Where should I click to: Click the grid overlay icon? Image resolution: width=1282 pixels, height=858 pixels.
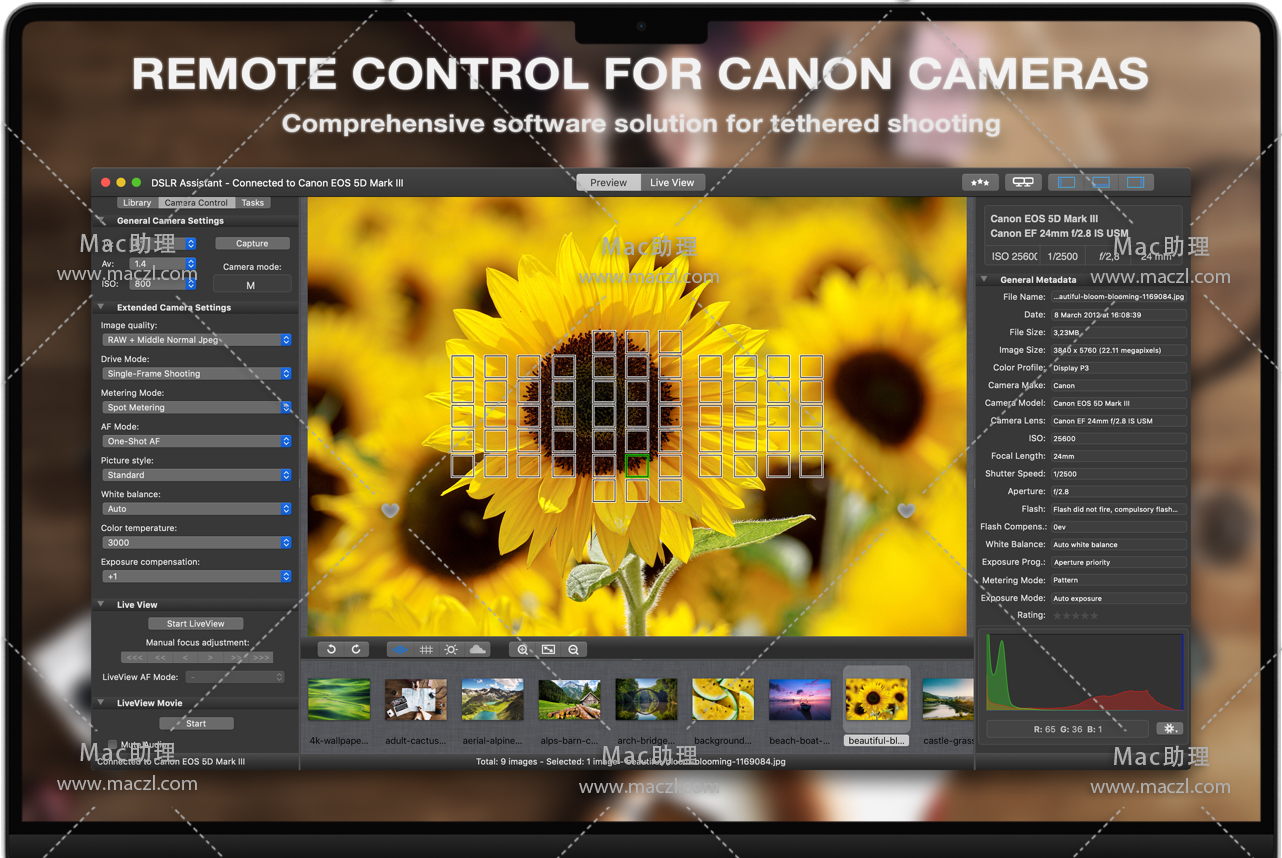pyautogui.click(x=426, y=650)
